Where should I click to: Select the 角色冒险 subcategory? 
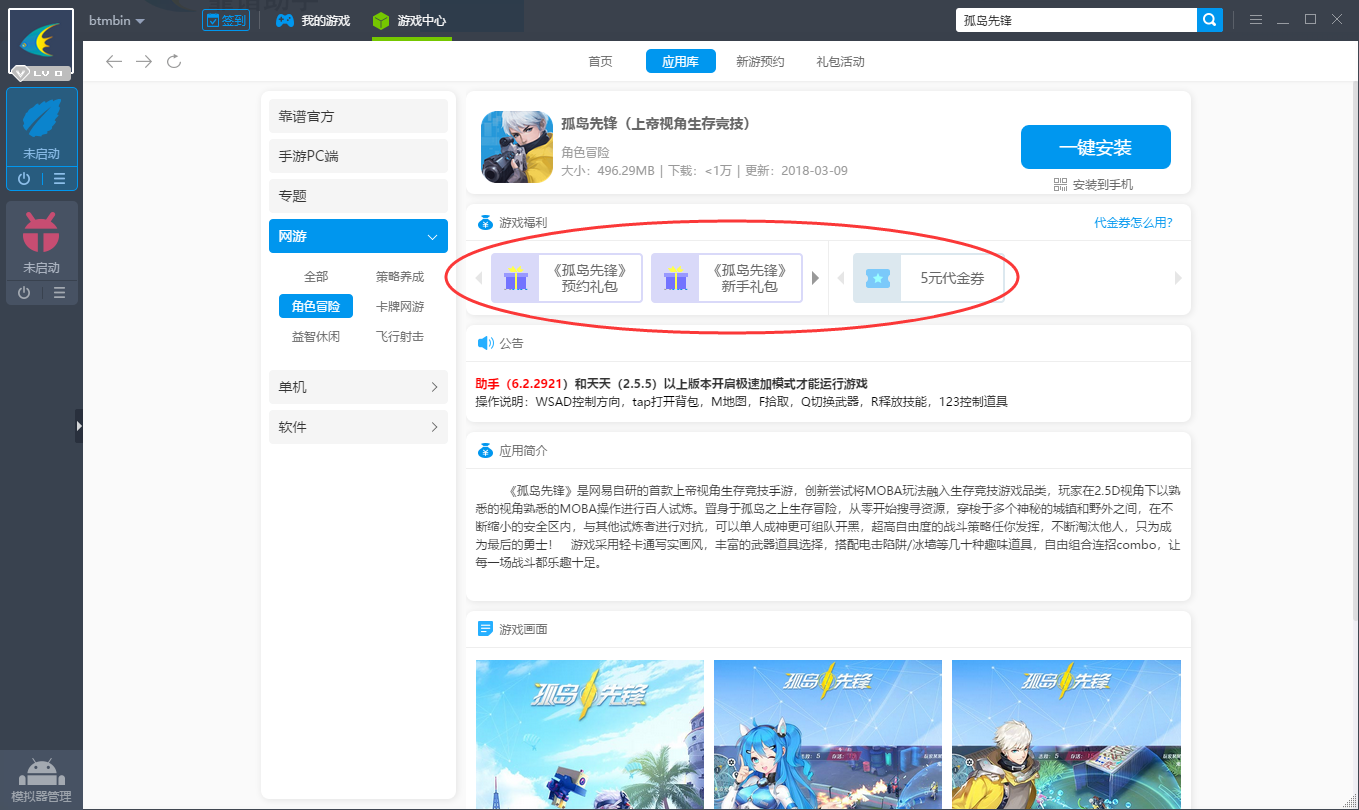pyautogui.click(x=316, y=306)
